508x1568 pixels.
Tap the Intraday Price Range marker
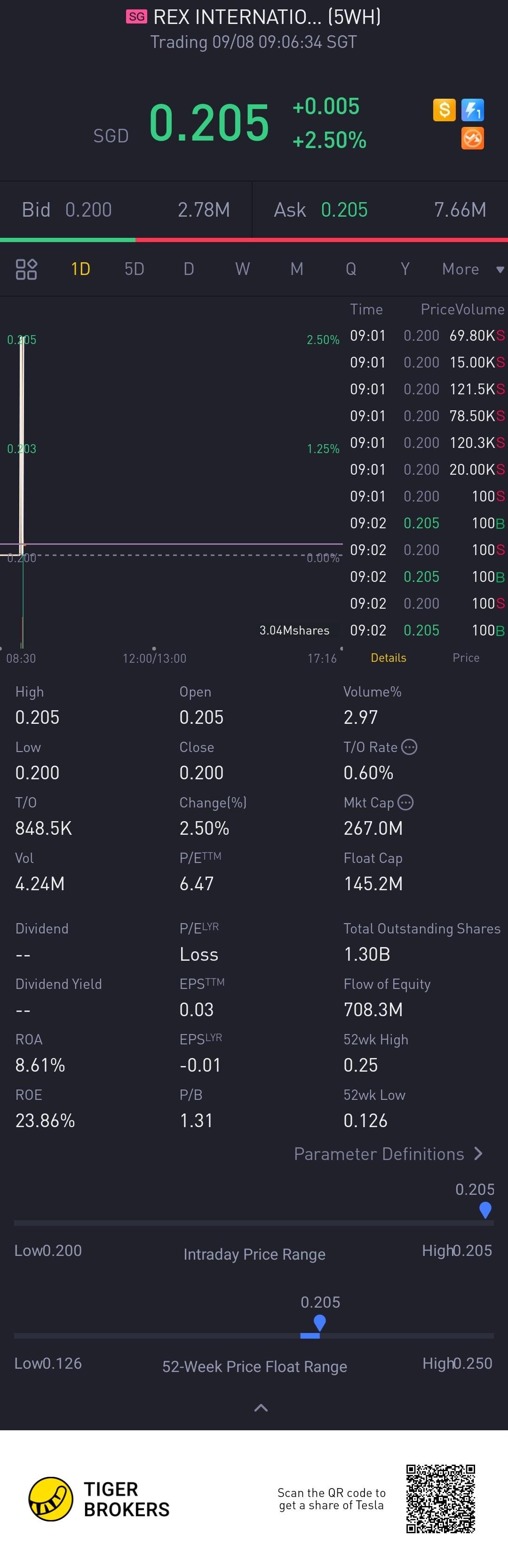point(485,1209)
